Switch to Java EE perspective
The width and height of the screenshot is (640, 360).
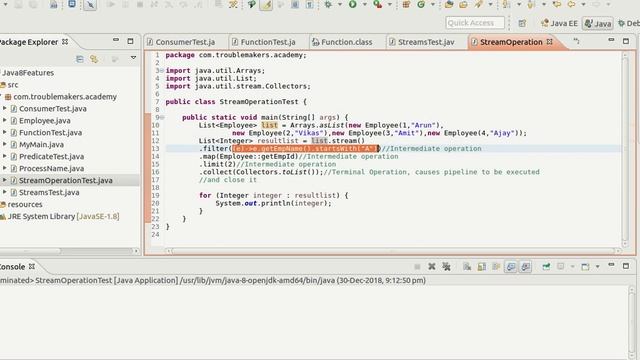(559, 23)
